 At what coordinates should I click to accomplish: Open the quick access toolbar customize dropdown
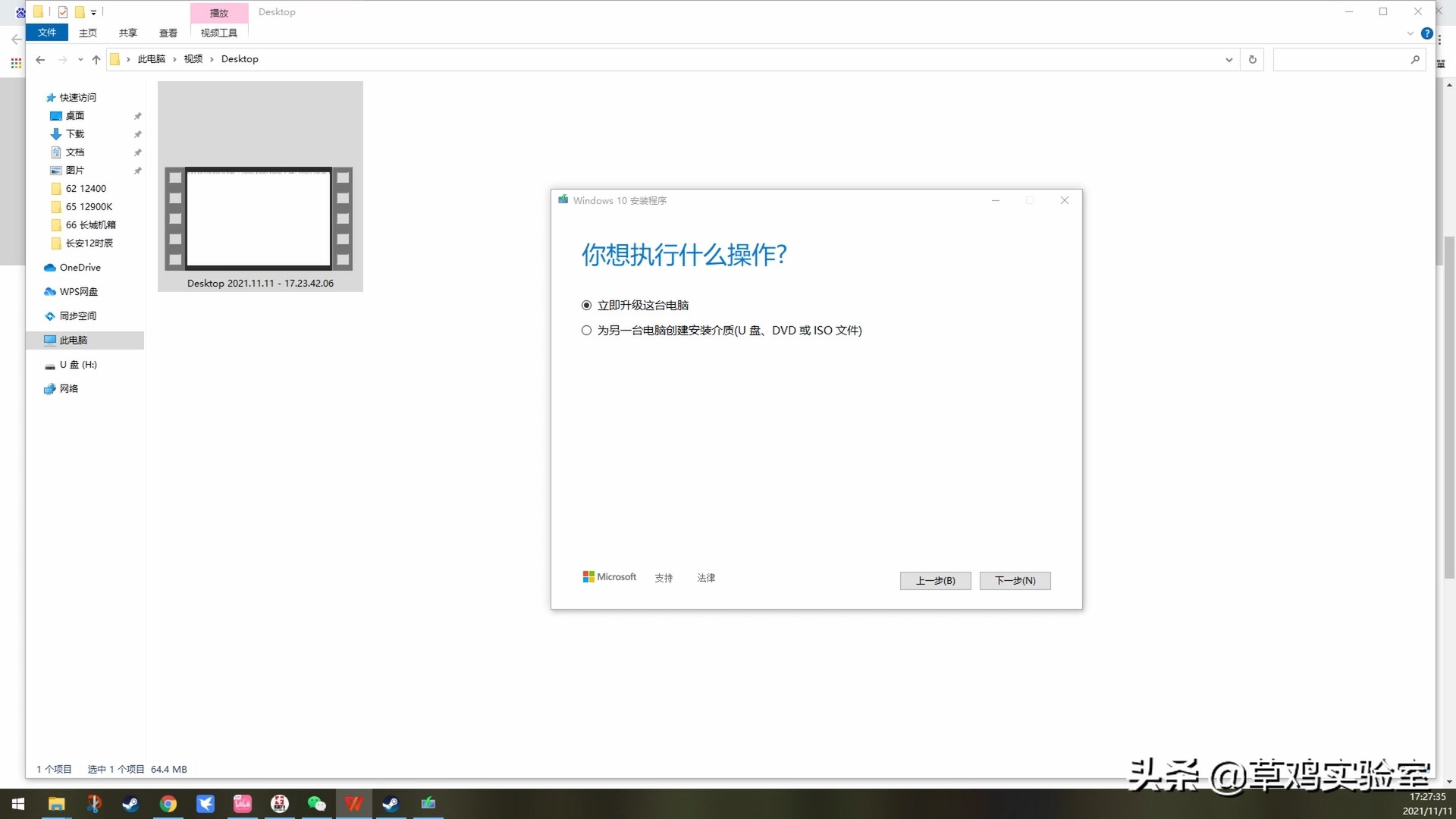94,12
